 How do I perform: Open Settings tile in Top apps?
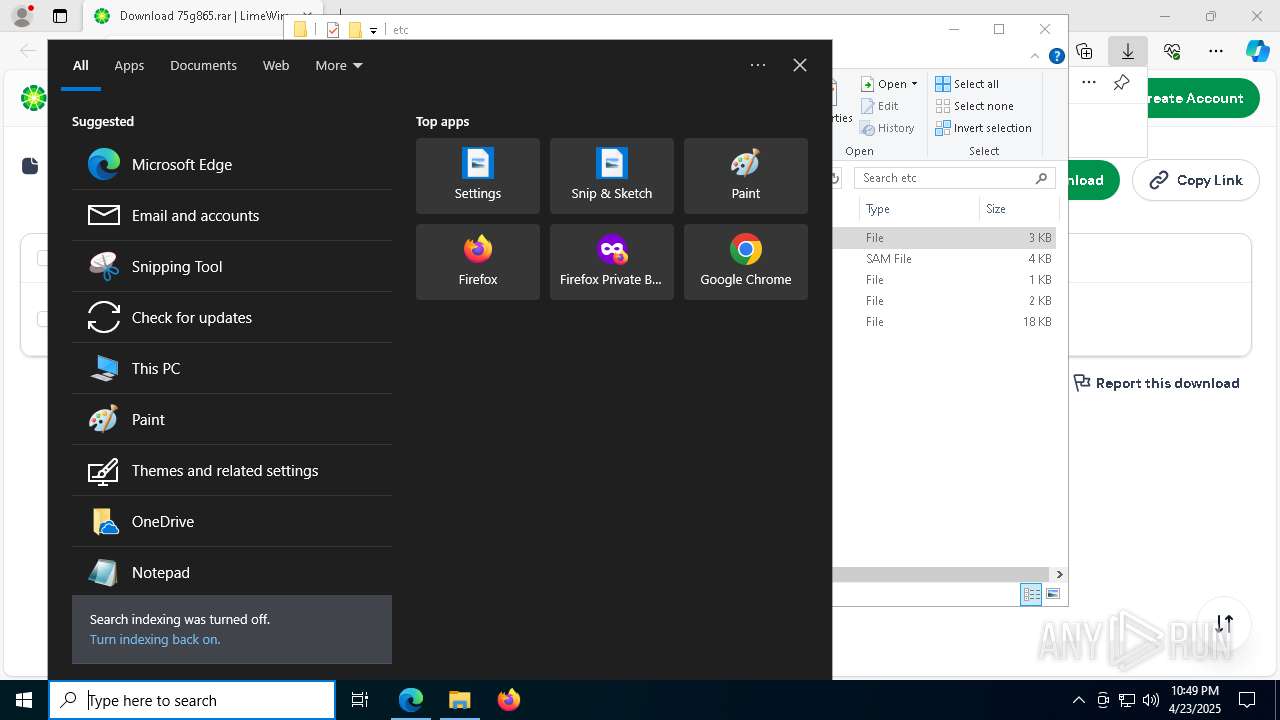478,176
